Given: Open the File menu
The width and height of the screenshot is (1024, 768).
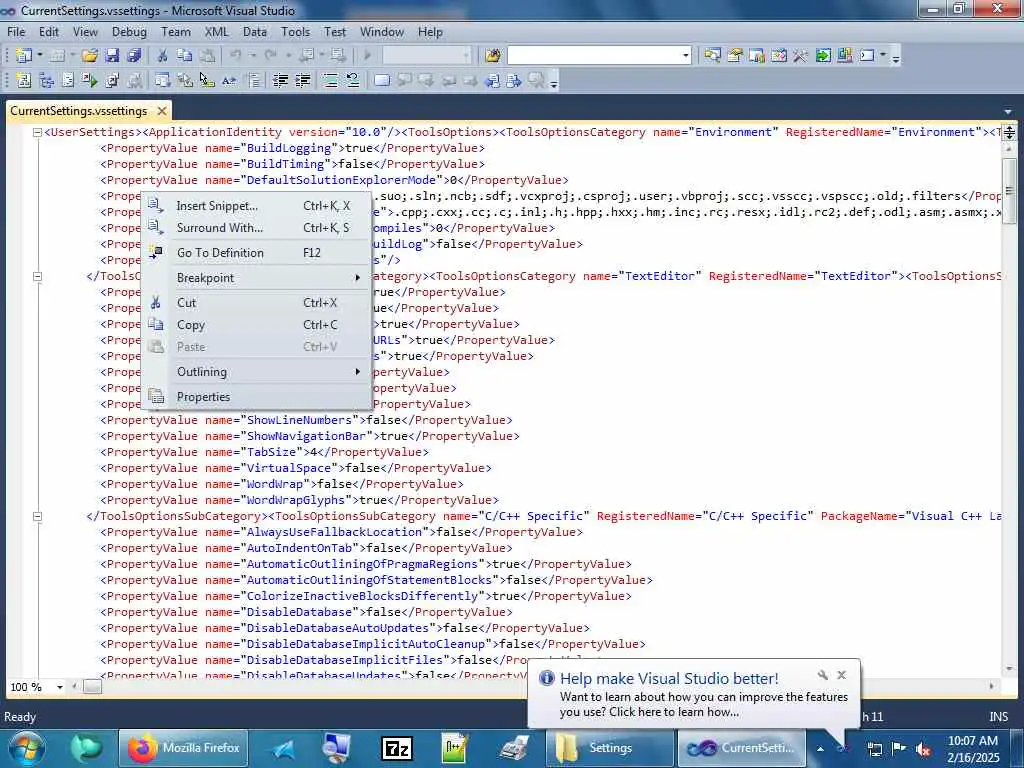Looking at the screenshot, I should click(x=16, y=32).
